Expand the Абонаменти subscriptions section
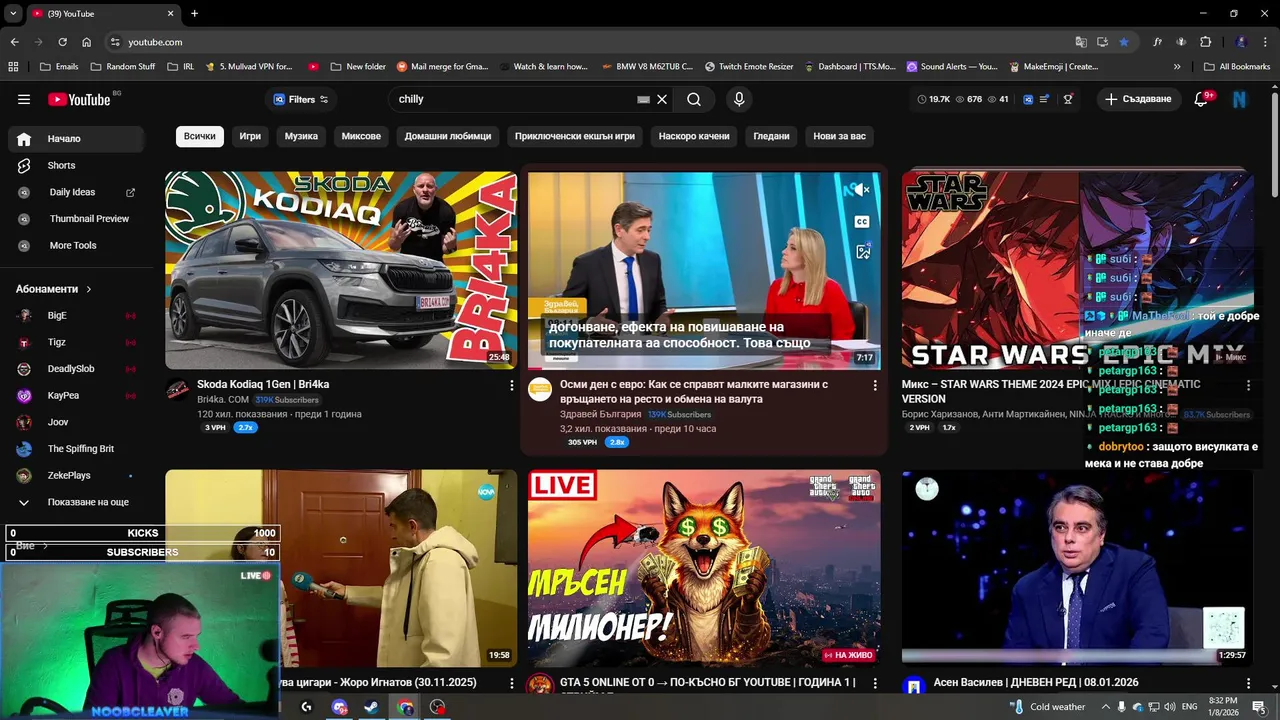Screen dimensions: 1280x720 point(54,289)
